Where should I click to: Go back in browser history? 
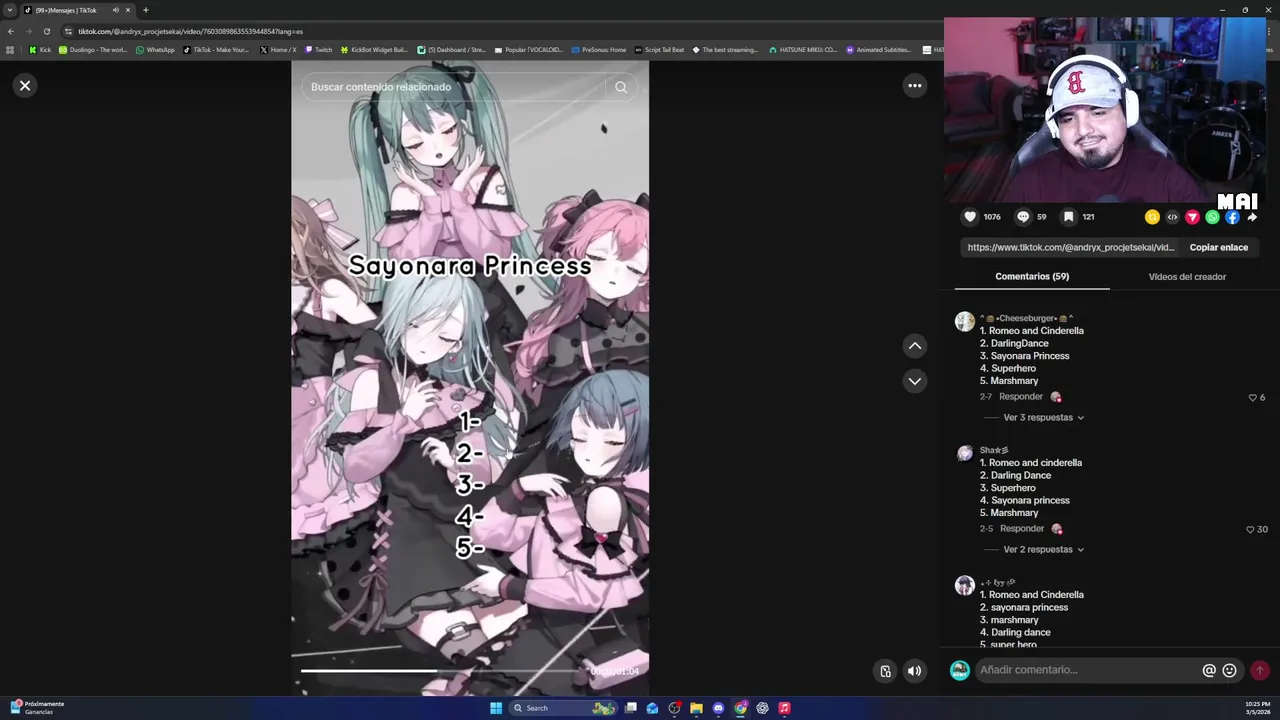click(11, 31)
